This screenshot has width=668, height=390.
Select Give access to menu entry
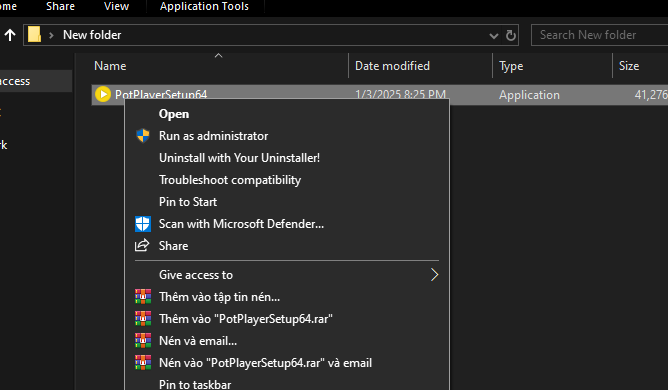pyautogui.click(x=287, y=275)
